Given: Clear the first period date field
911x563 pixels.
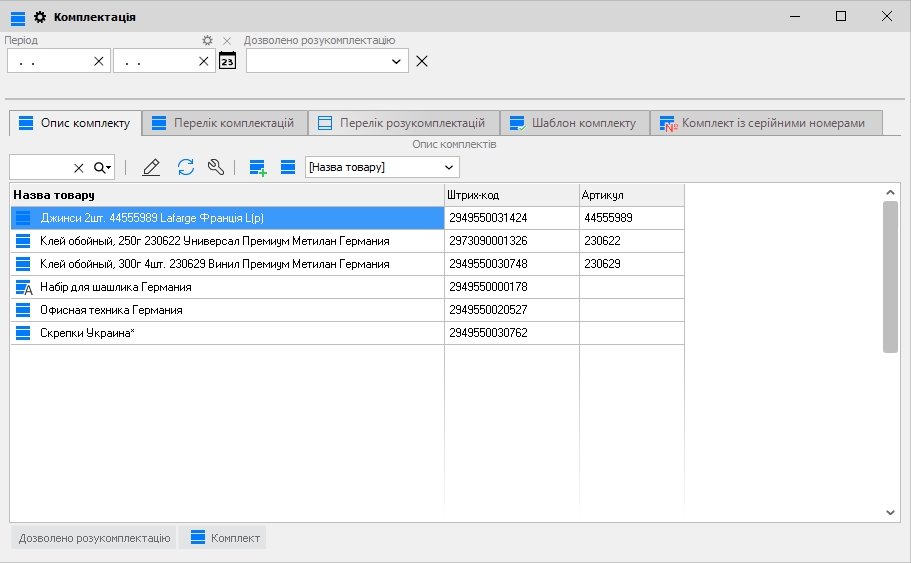Looking at the screenshot, I should pyautogui.click(x=98, y=61).
